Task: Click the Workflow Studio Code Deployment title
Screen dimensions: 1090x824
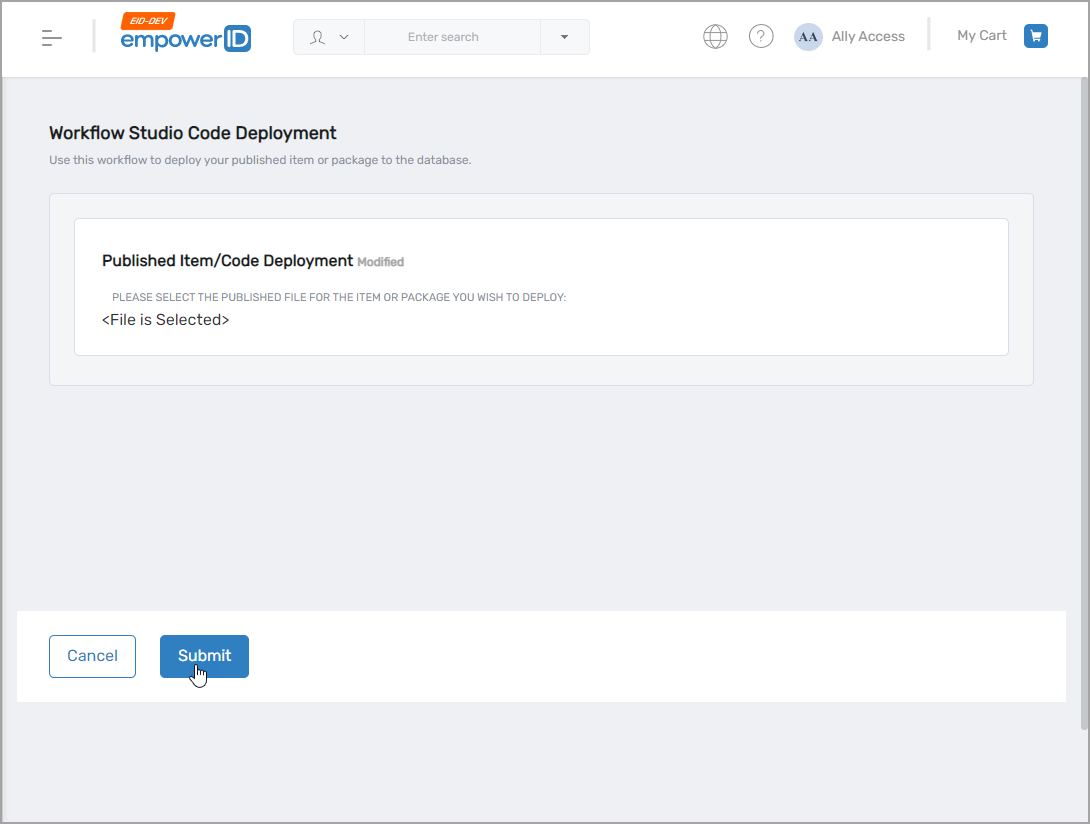Action: 193,132
